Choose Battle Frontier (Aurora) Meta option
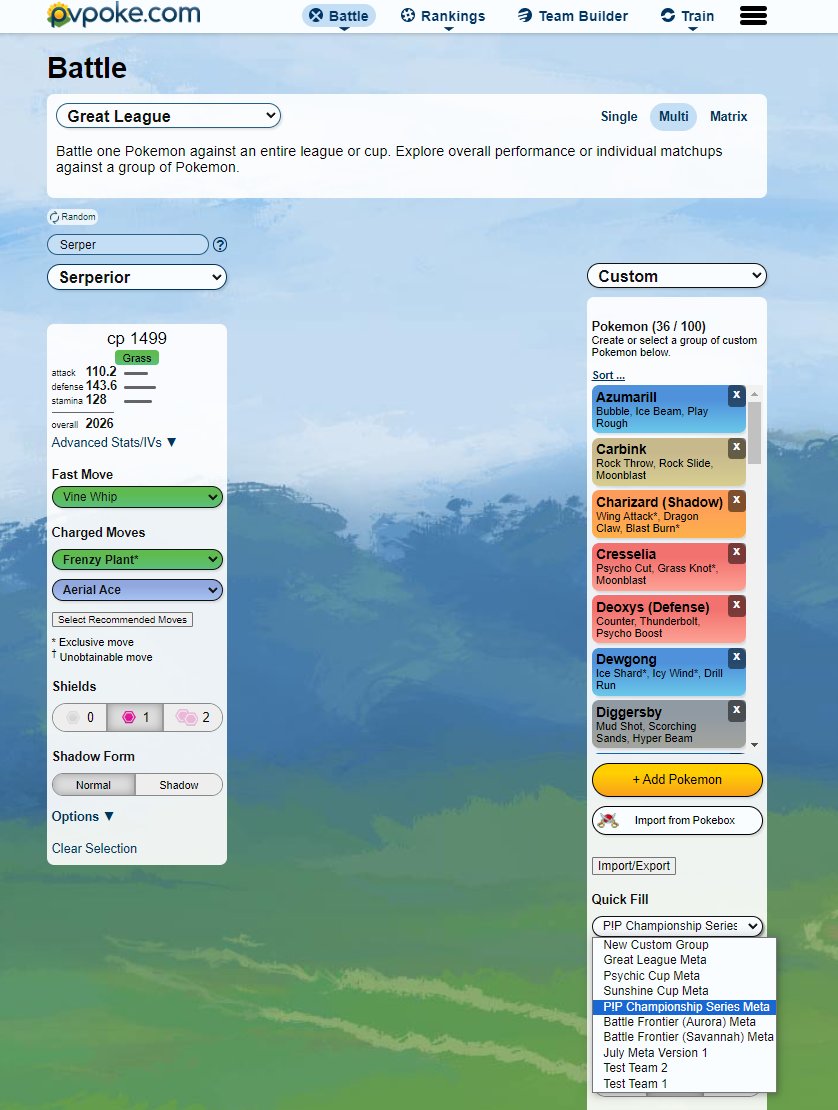Image resolution: width=838 pixels, height=1110 pixels. point(684,1022)
